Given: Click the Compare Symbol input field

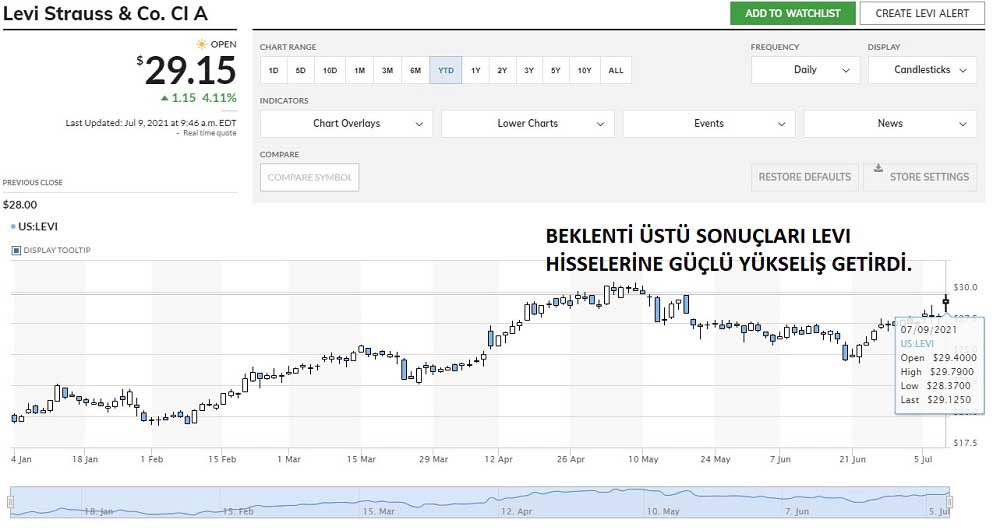Looking at the screenshot, I should (309, 177).
